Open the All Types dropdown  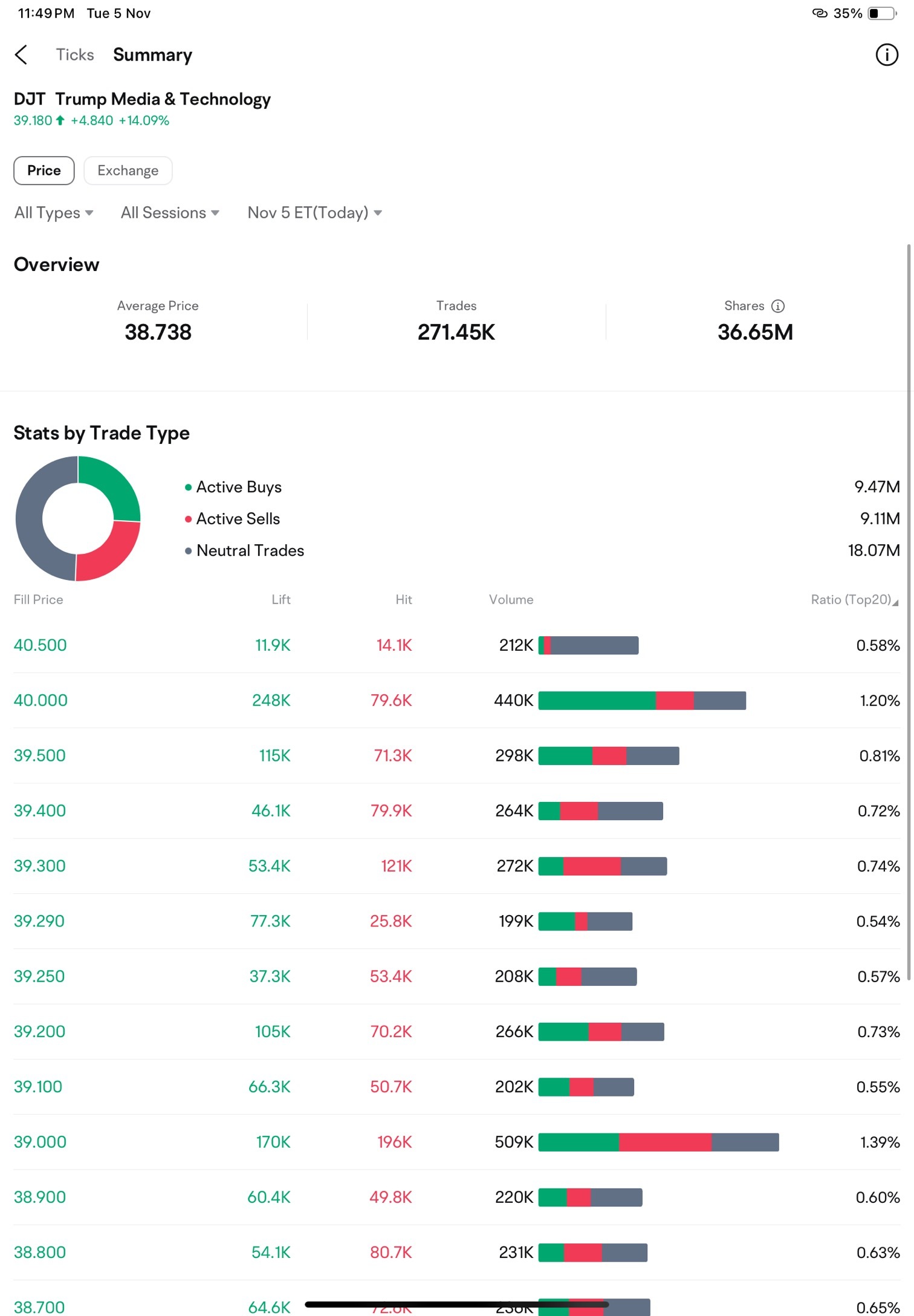54,213
